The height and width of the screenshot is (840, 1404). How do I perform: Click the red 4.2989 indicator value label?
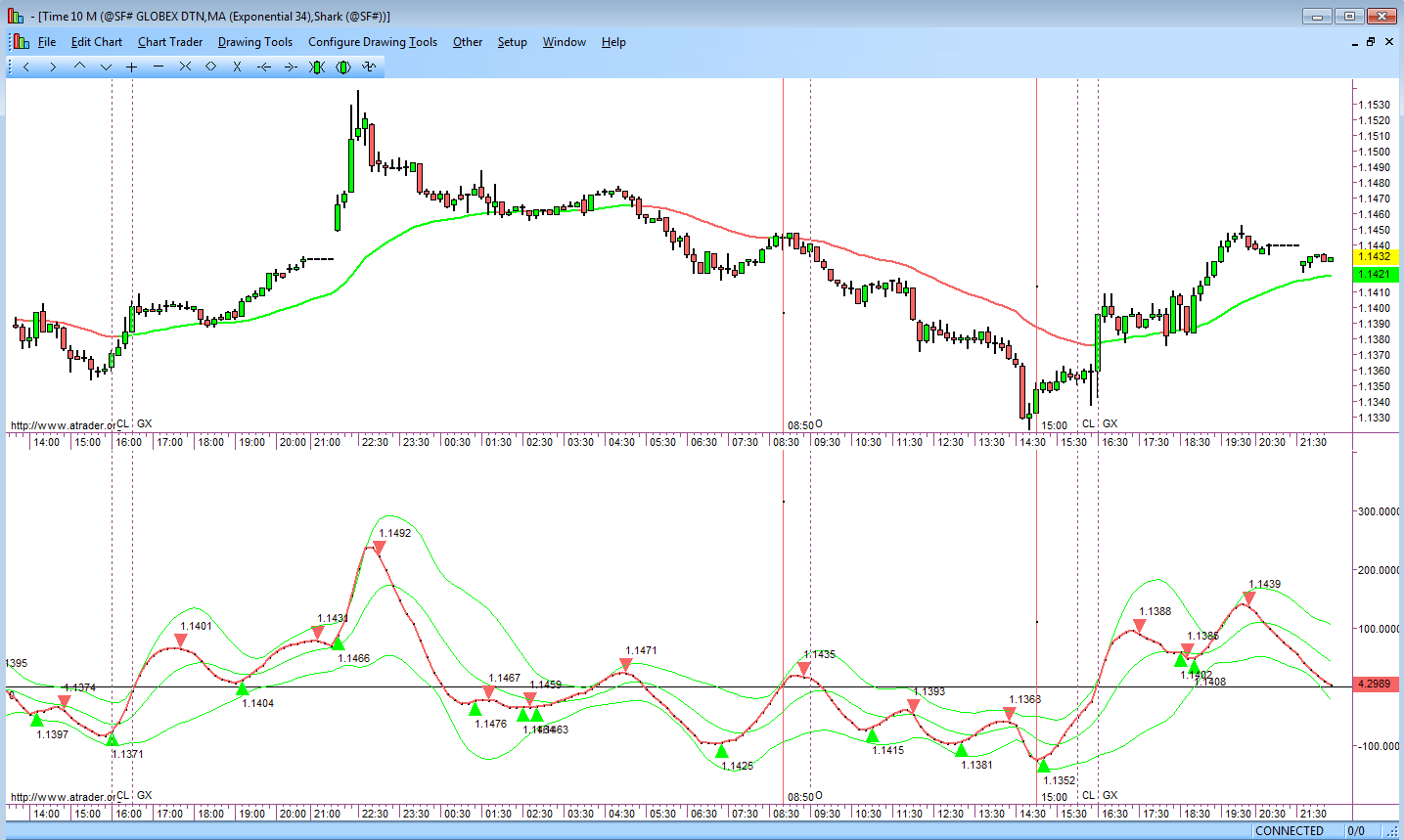pyautogui.click(x=1375, y=685)
